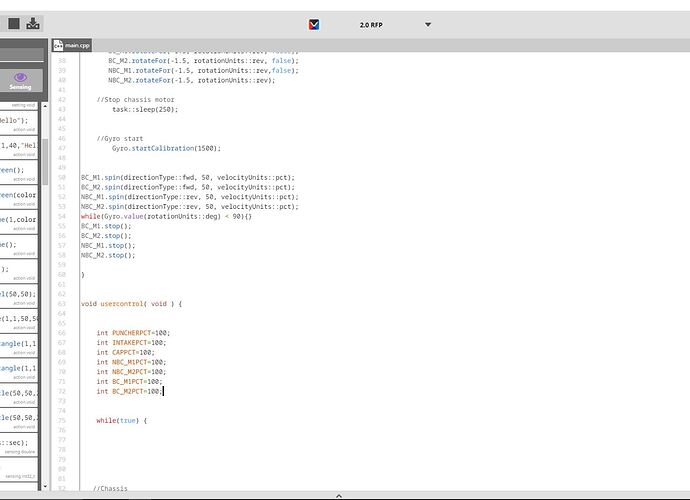Click the int INTAKEPCT=100; line

coord(132,342)
